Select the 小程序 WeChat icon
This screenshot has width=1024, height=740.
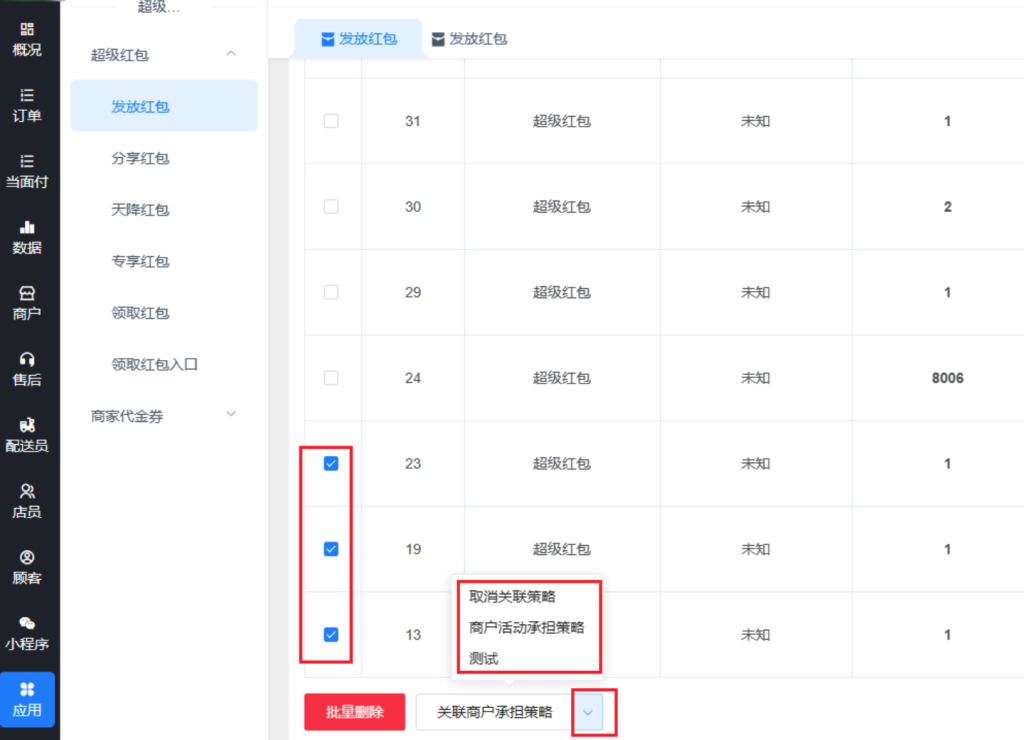pyautogui.click(x=27, y=623)
